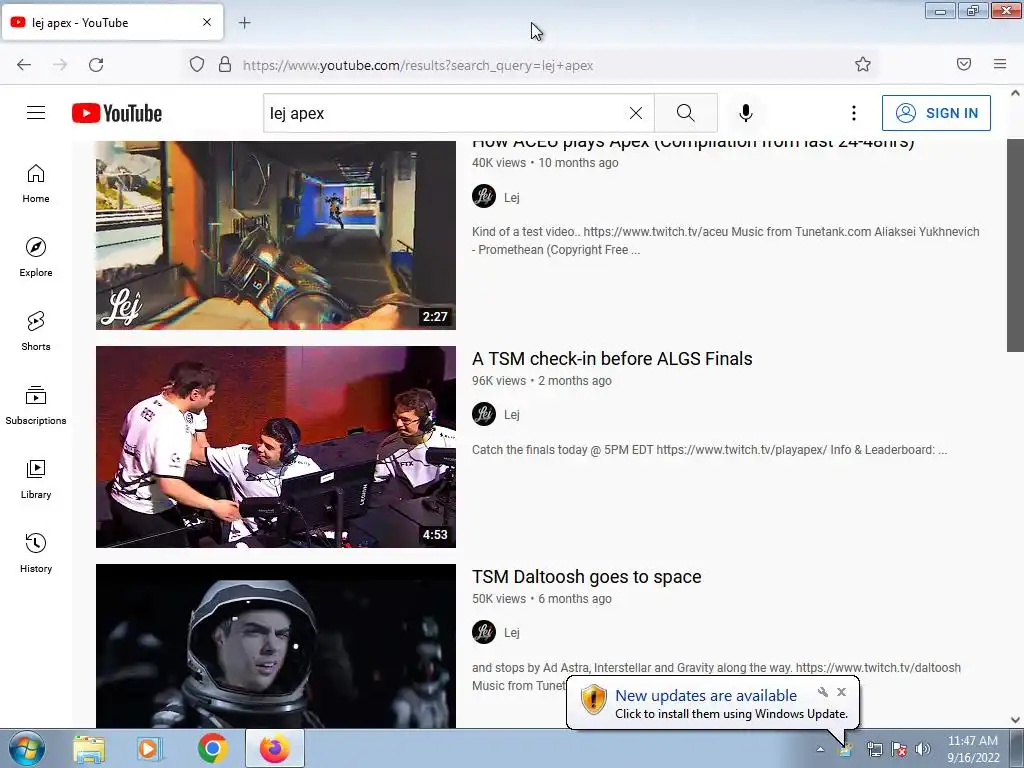Click title 'TSM Daltoosh goes to space'
Screen dimensions: 1024x768
(x=586, y=577)
